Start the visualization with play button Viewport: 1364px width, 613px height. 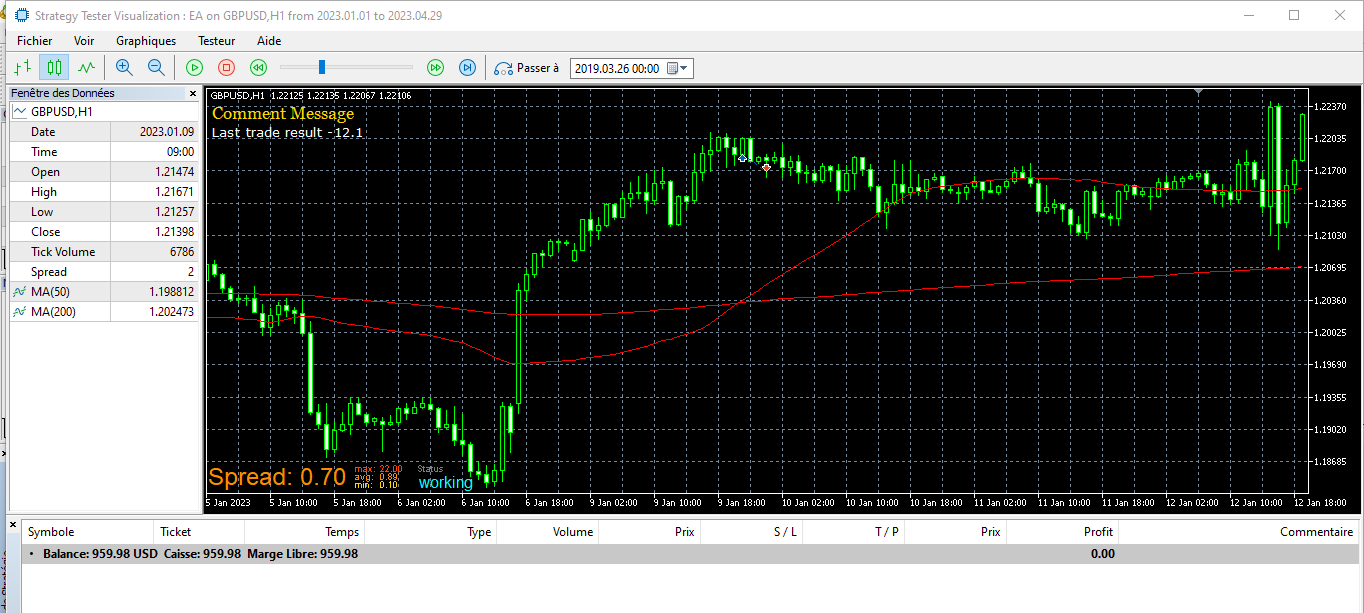click(194, 68)
